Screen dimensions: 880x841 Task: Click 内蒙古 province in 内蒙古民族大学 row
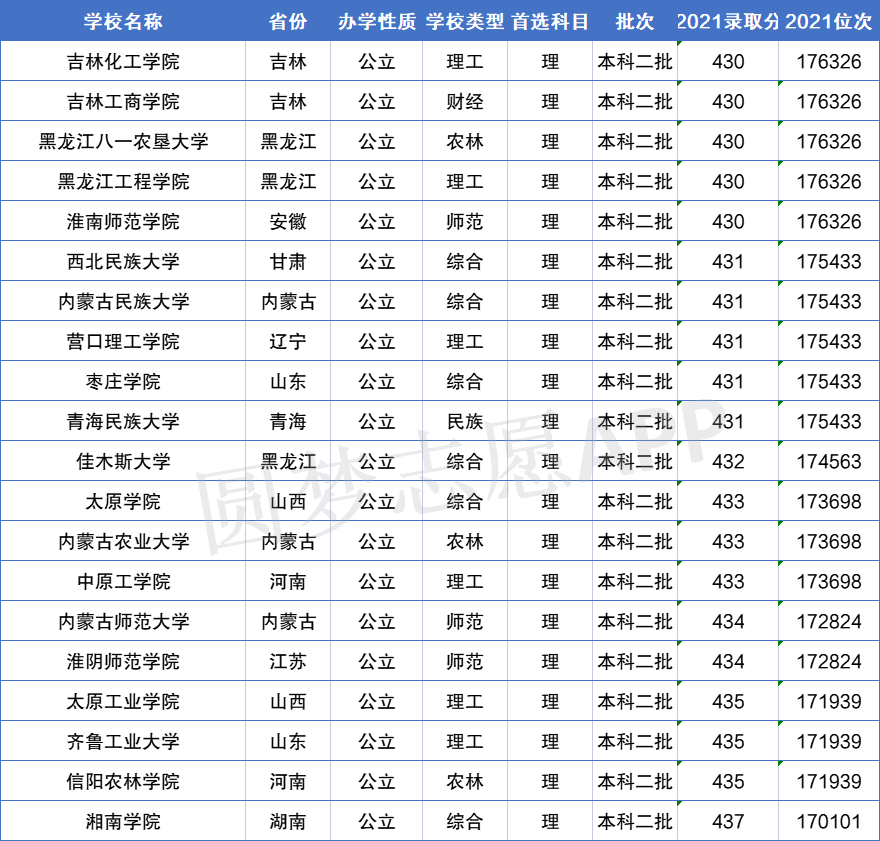(x=288, y=301)
